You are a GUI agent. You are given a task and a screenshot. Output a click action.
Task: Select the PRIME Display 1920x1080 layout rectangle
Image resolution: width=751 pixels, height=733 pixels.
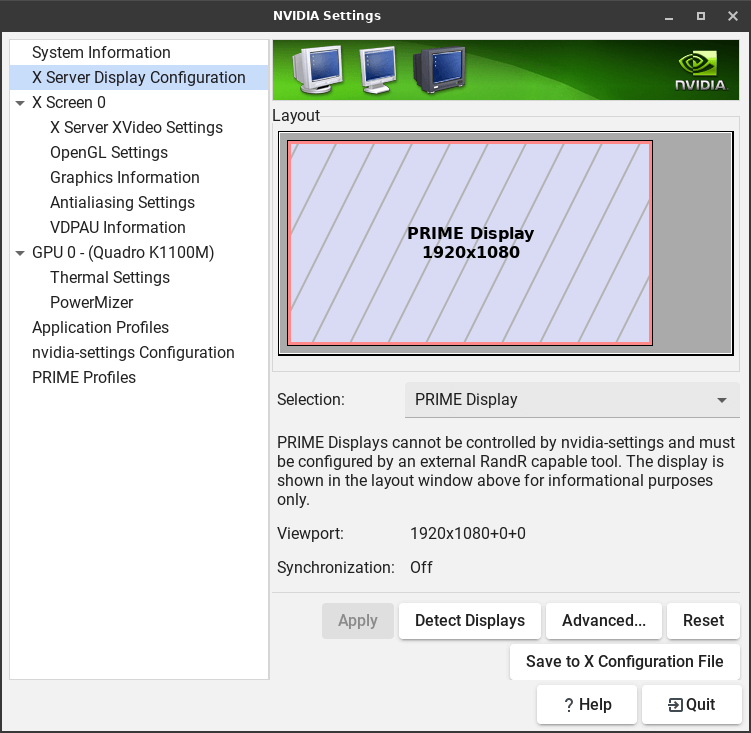point(470,243)
